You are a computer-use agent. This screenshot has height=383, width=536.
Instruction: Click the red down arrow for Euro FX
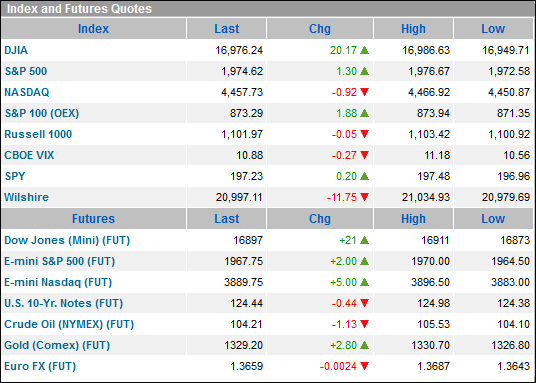coord(364,366)
